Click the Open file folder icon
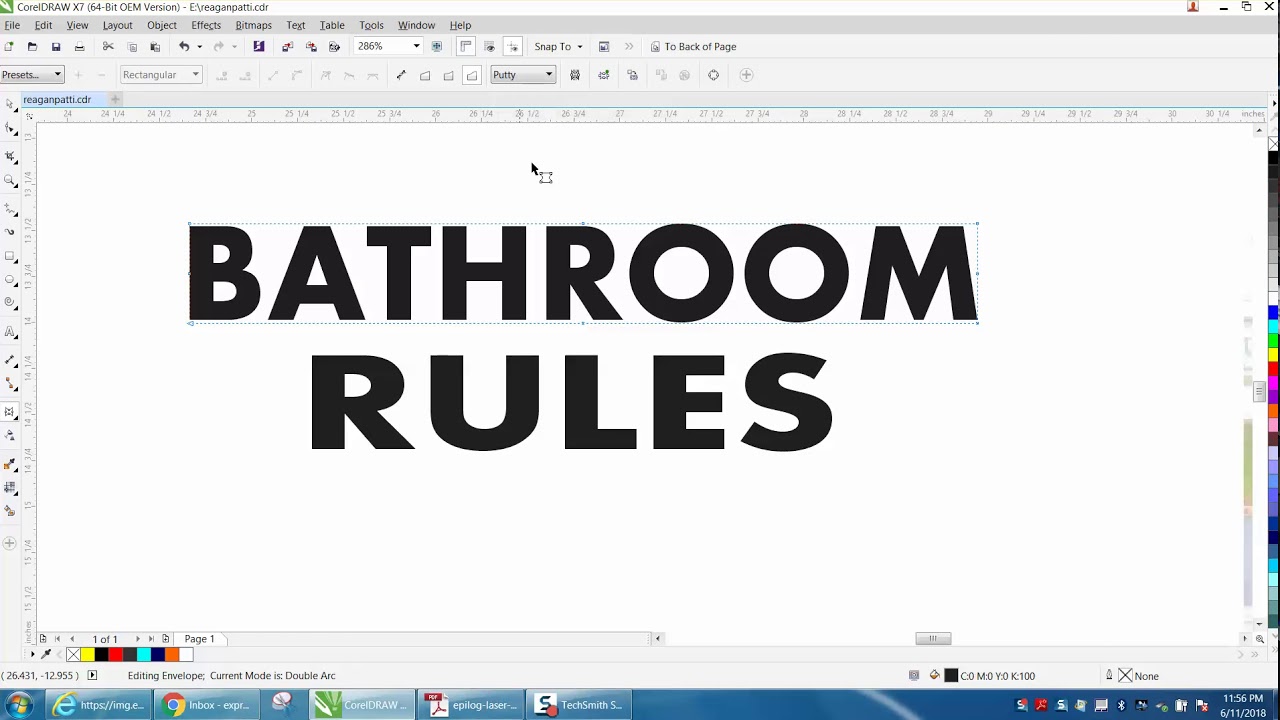The height and width of the screenshot is (720, 1280). point(32,47)
